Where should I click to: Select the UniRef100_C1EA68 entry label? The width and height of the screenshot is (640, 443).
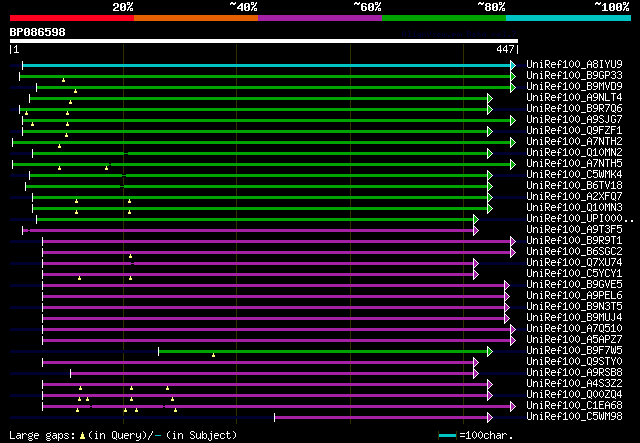[x=574, y=406]
